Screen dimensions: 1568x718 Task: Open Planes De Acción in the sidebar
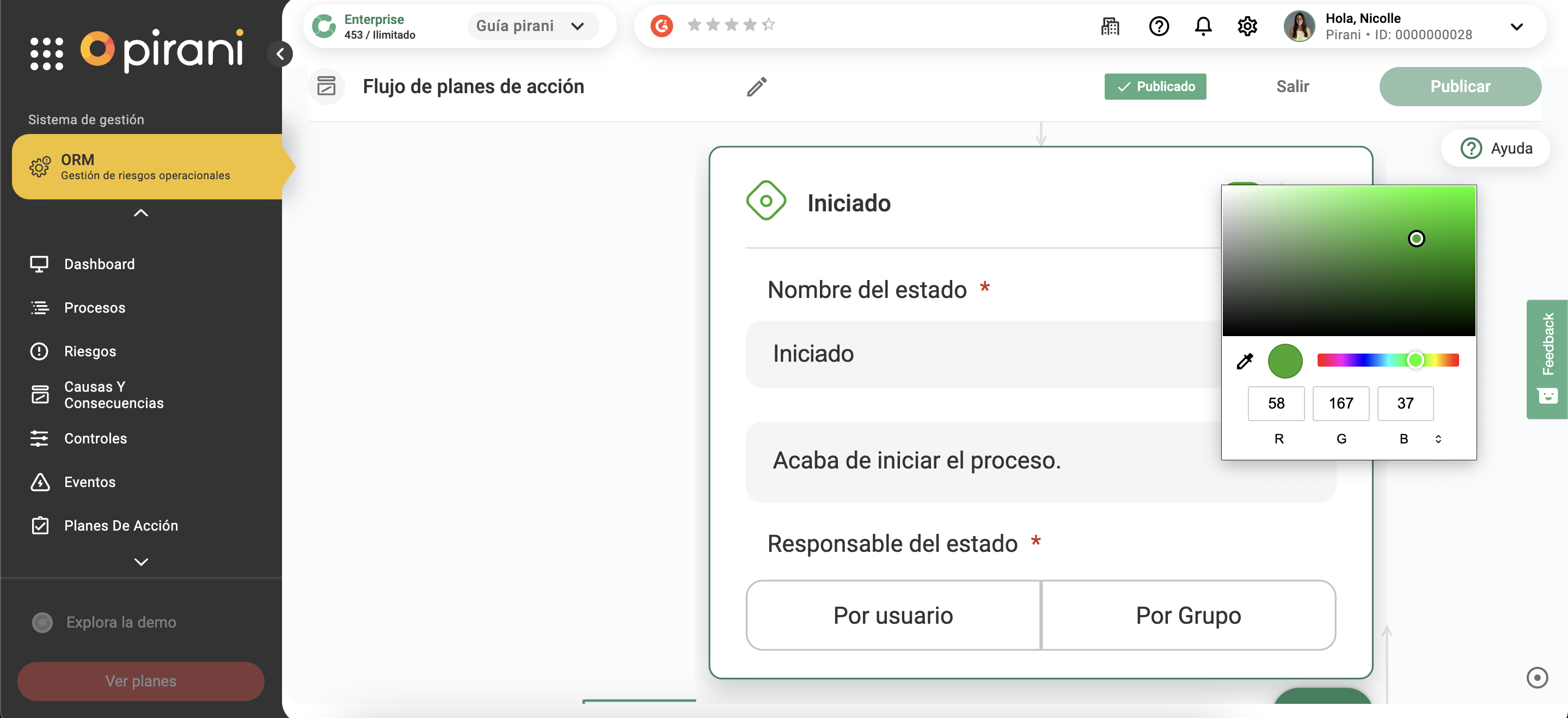(121, 526)
